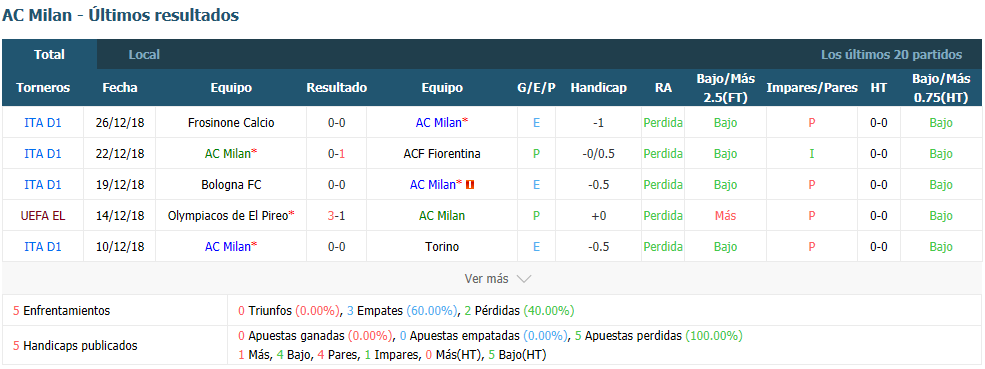Click the Impares/Pares column header
This screenshot has height=369, width=985.
812,88
